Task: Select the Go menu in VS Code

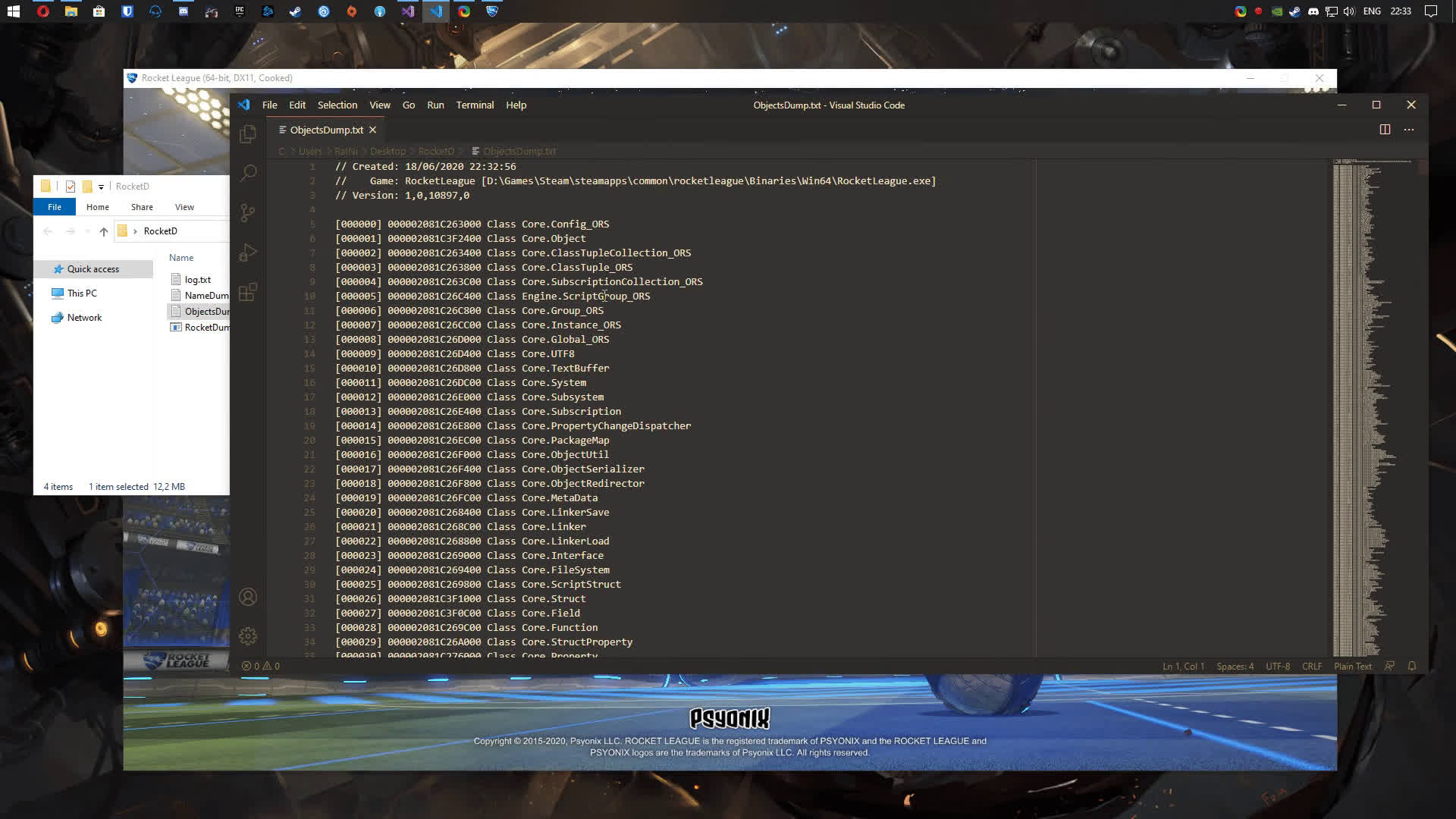Action: tap(408, 104)
